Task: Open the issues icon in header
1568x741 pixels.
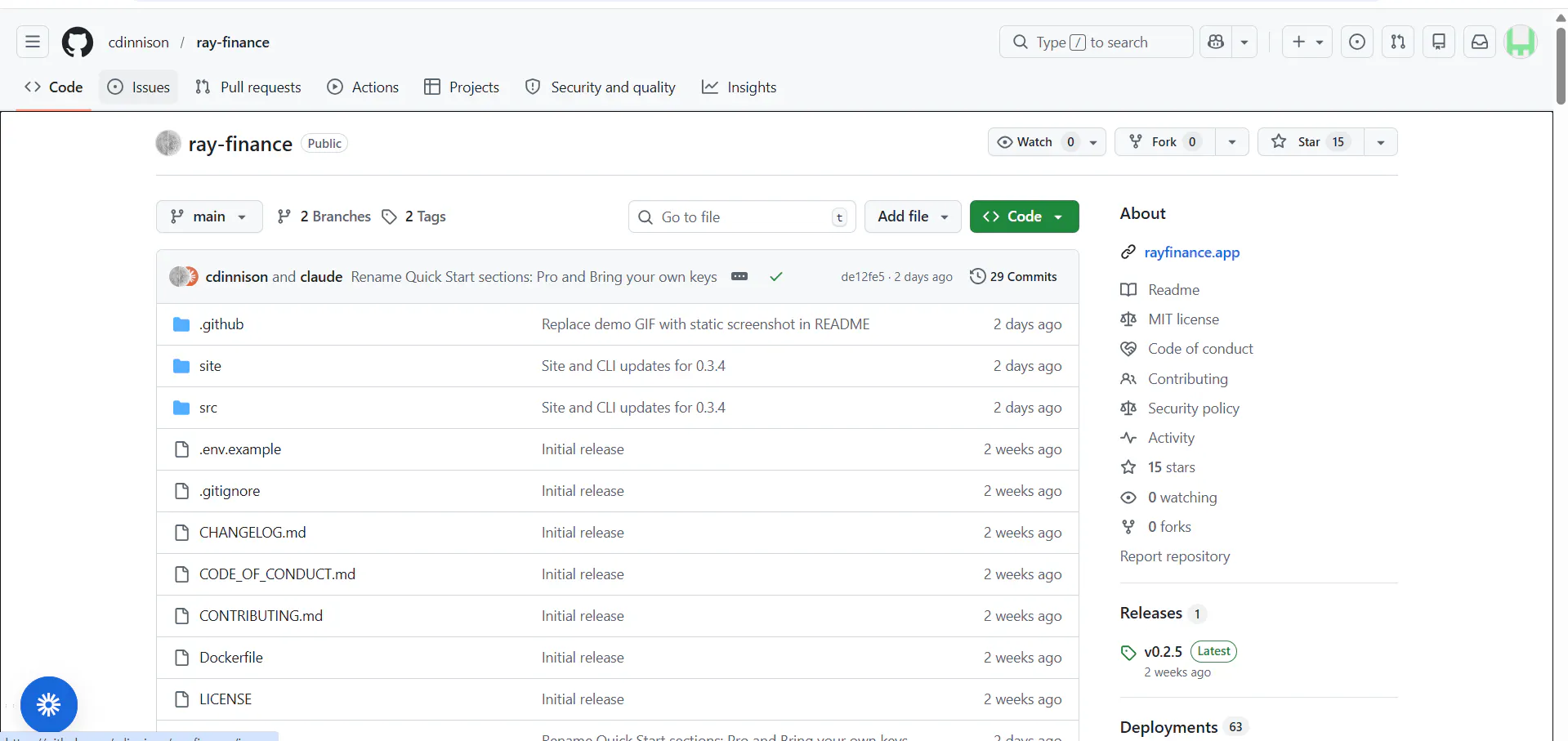Action: click(x=1357, y=42)
